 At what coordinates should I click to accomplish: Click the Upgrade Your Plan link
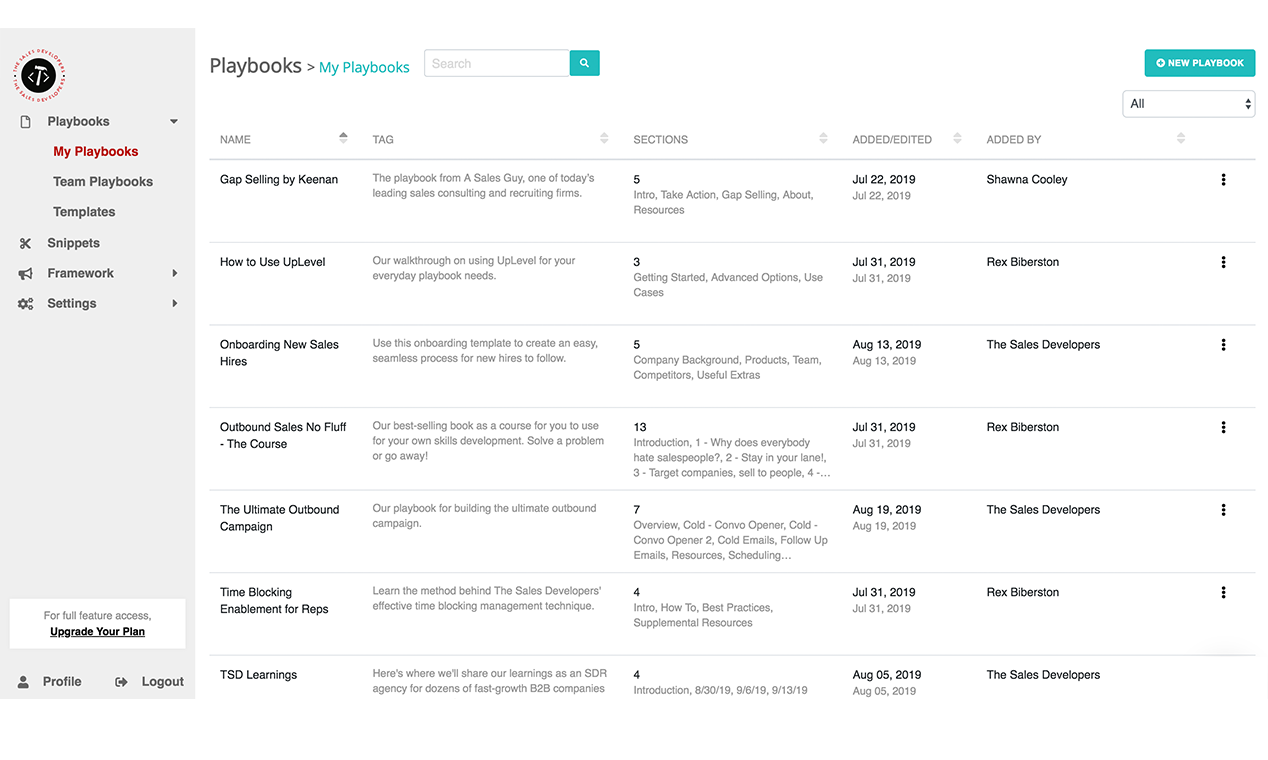click(97, 632)
